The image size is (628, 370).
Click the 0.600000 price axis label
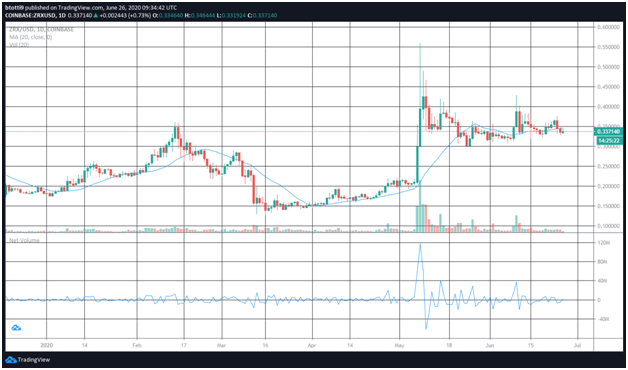click(x=607, y=27)
